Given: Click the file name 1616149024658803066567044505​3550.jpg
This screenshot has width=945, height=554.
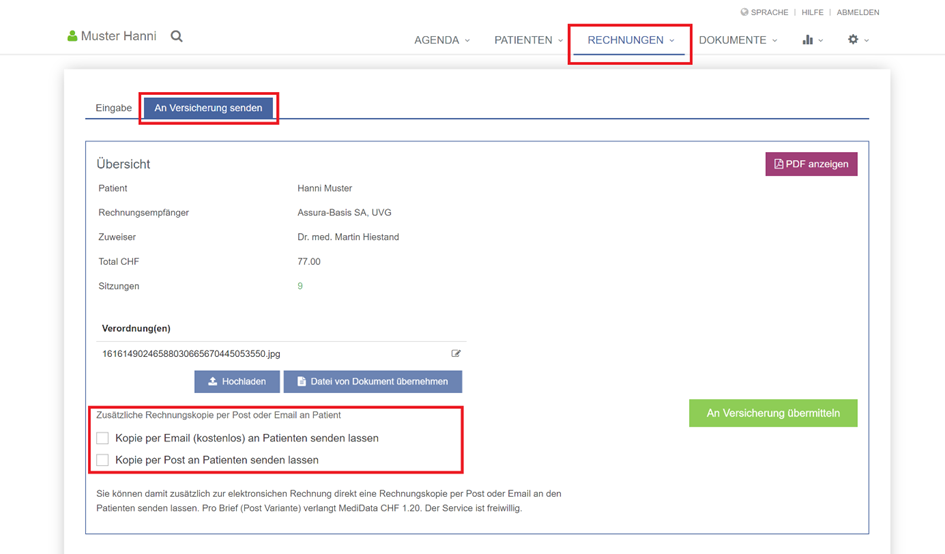Looking at the screenshot, I should tap(191, 354).
